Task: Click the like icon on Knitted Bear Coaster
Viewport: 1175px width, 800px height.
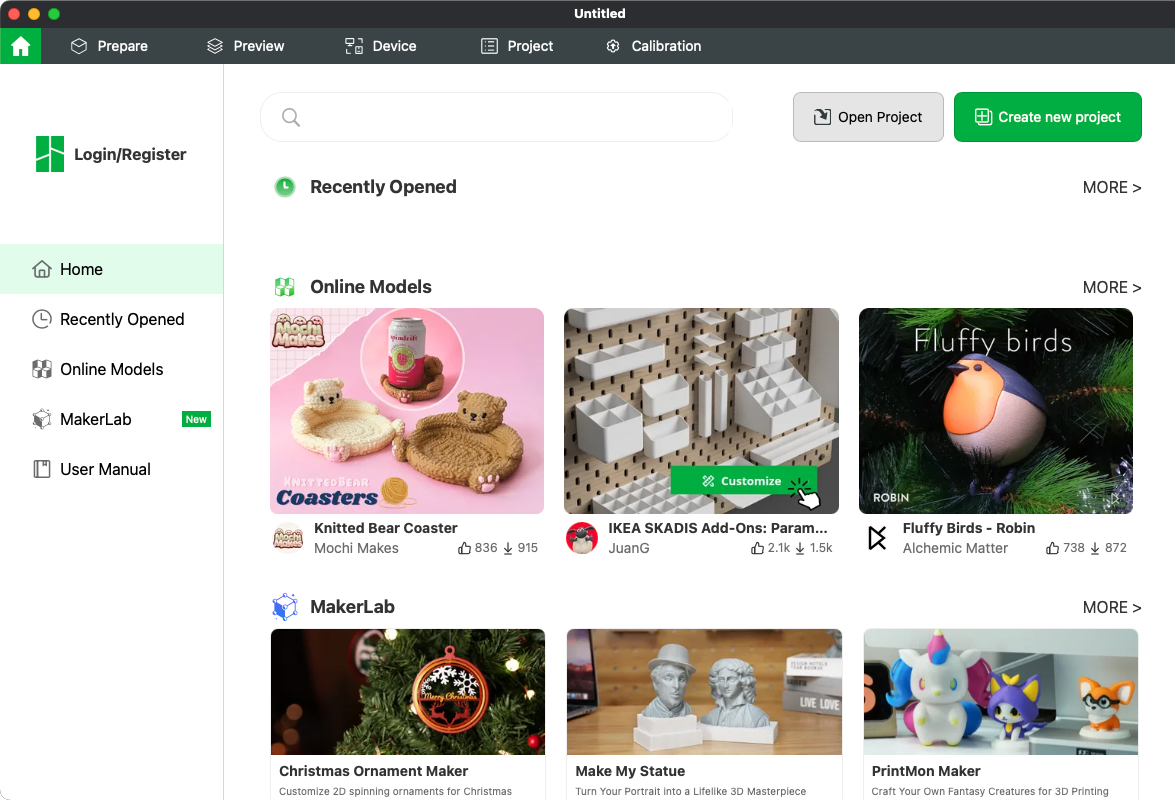Action: coord(465,548)
